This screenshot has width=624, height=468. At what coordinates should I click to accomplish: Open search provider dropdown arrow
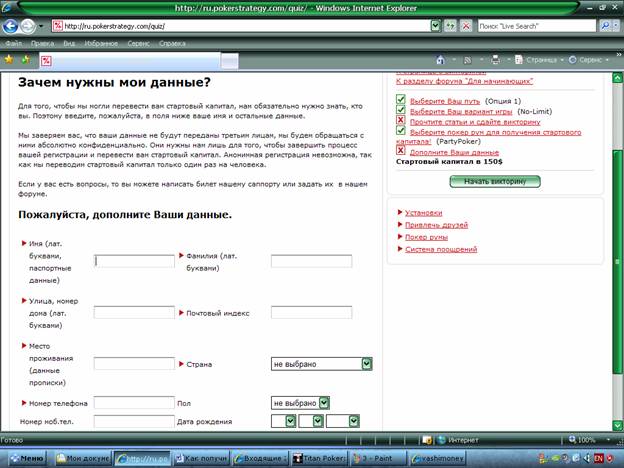pyautogui.click(x=616, y=26)
